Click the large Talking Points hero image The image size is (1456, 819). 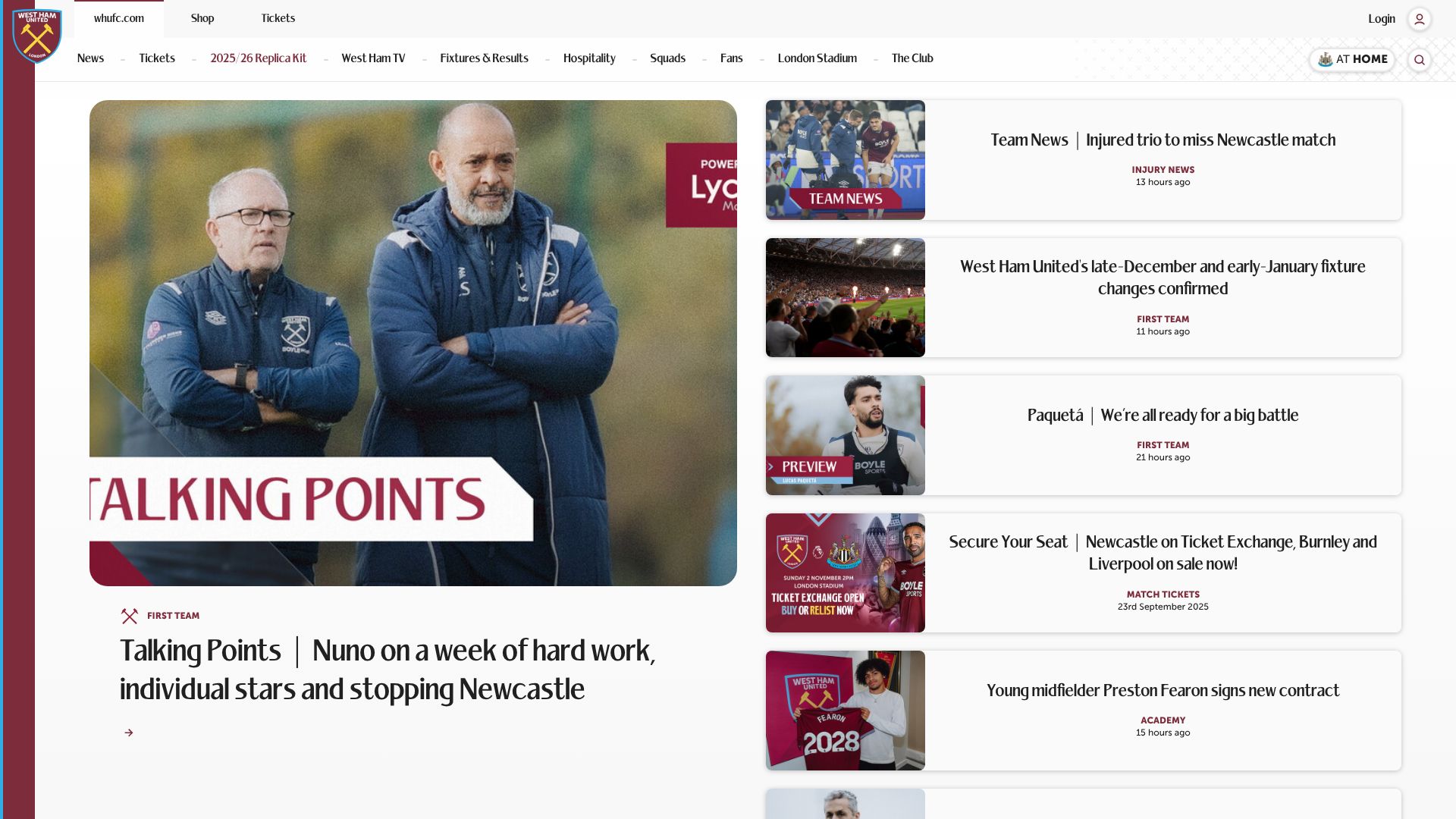pyautogui.click(x=413, y=343)
